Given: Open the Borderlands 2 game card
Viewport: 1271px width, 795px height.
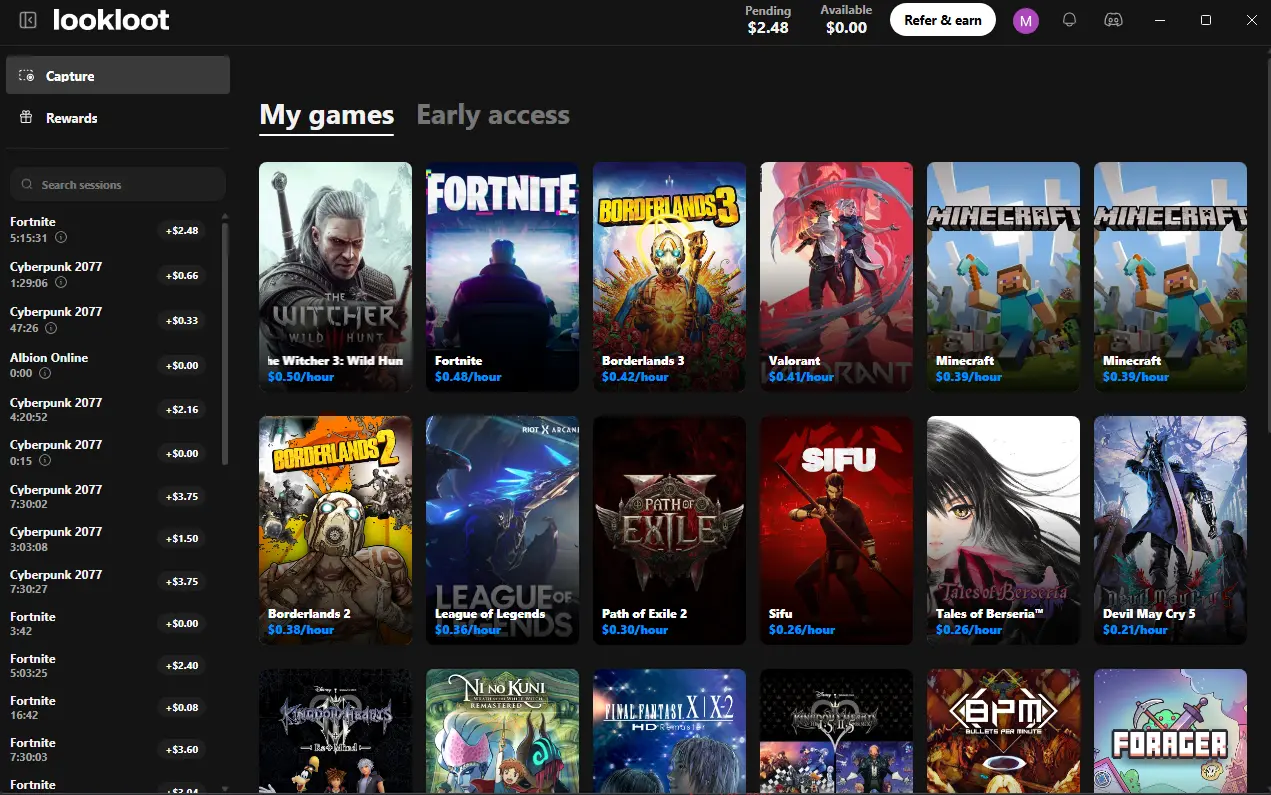Looking at the screenshot, I should coord(335,530).
